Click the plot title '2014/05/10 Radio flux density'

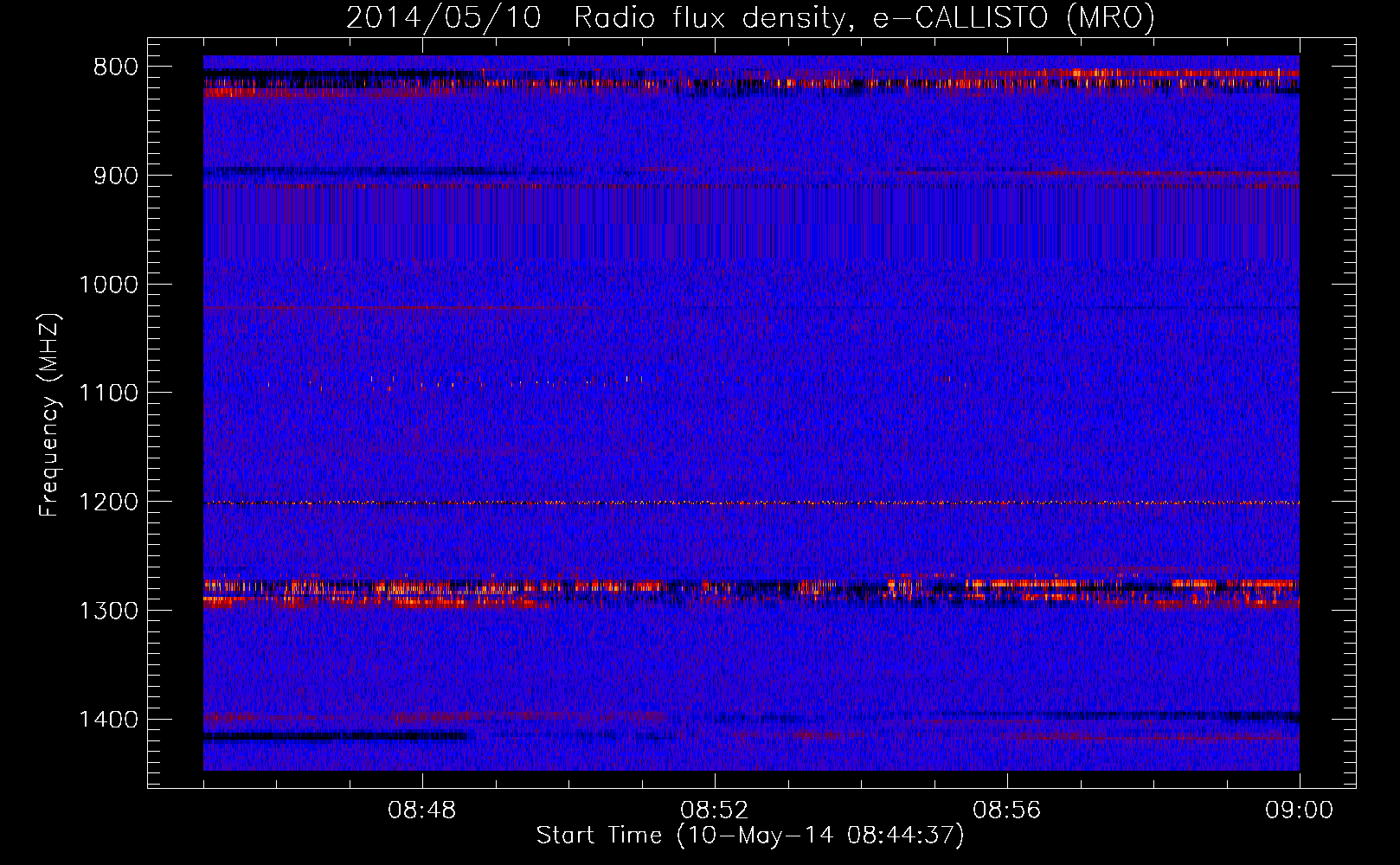pyautogui.click(x=750, y=18)
